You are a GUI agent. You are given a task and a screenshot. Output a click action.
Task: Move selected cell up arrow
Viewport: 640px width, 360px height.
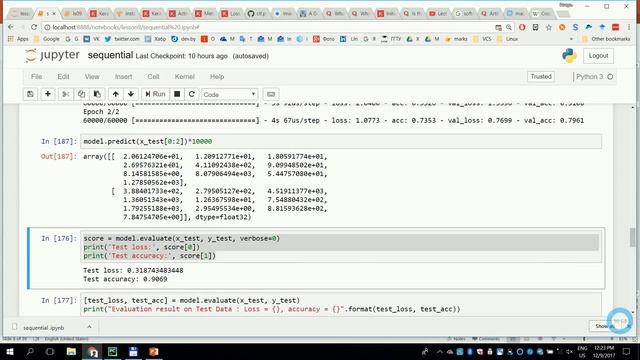coord(116,94)
